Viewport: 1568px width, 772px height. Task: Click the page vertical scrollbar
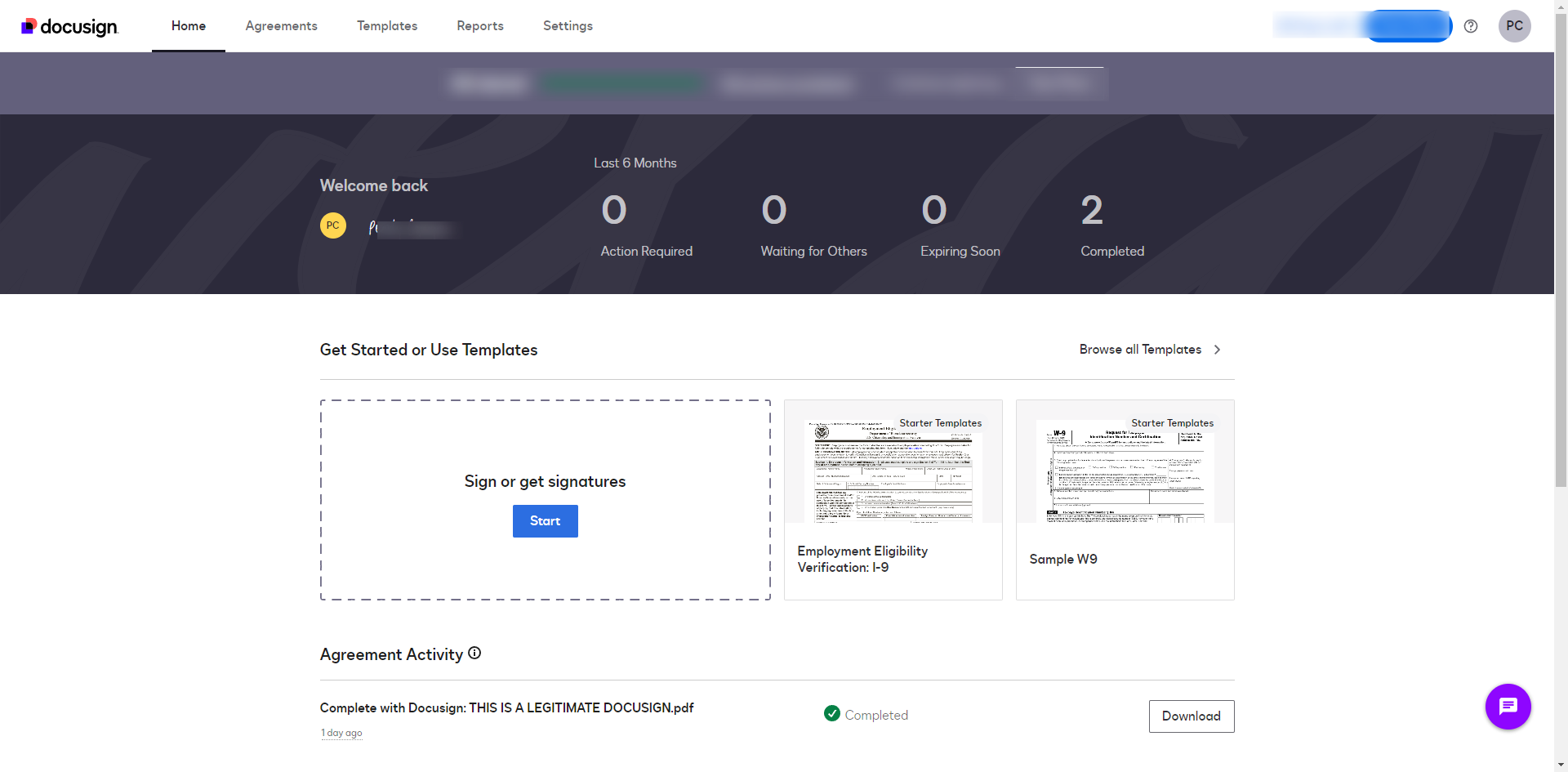(x=1561, y=249)
